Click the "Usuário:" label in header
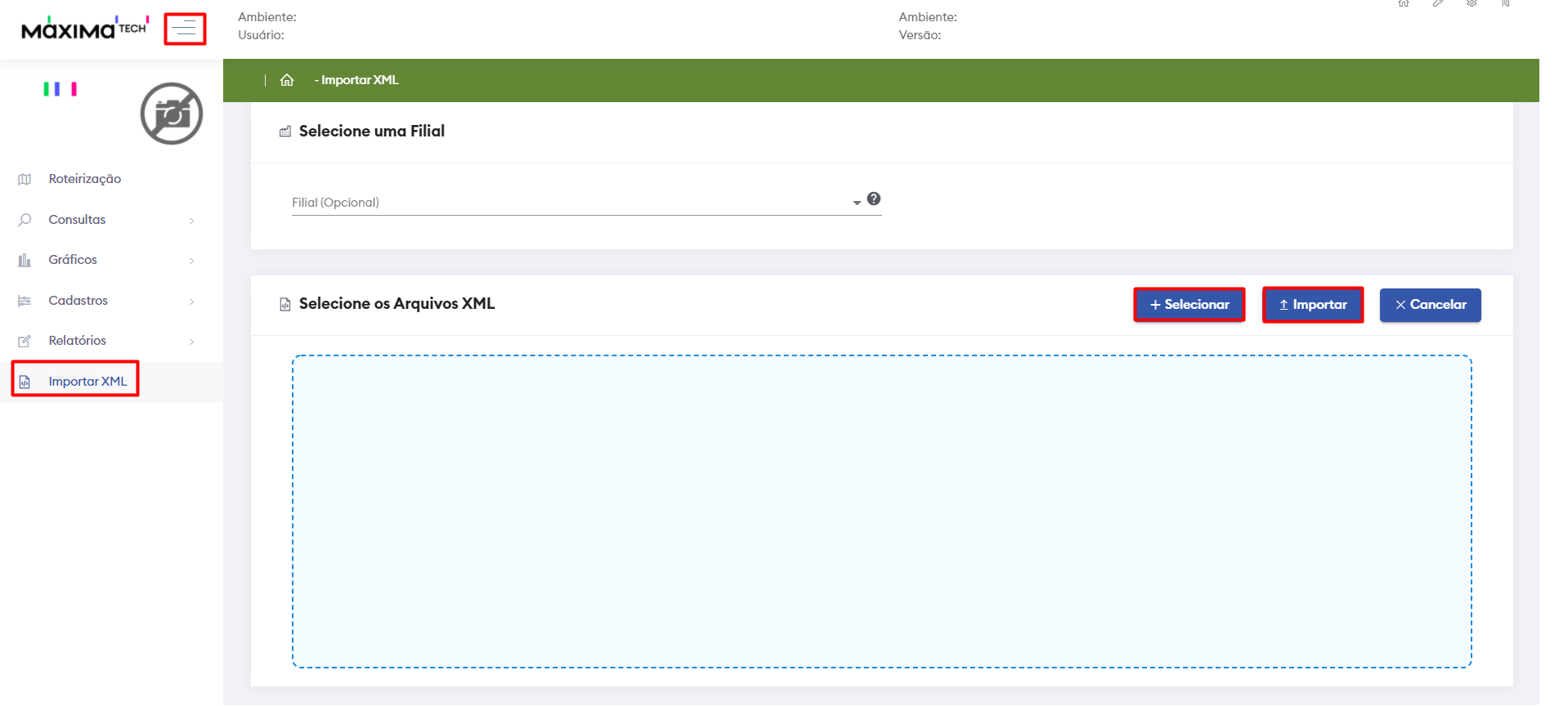 pyautogui.click(x=262, y=35)
